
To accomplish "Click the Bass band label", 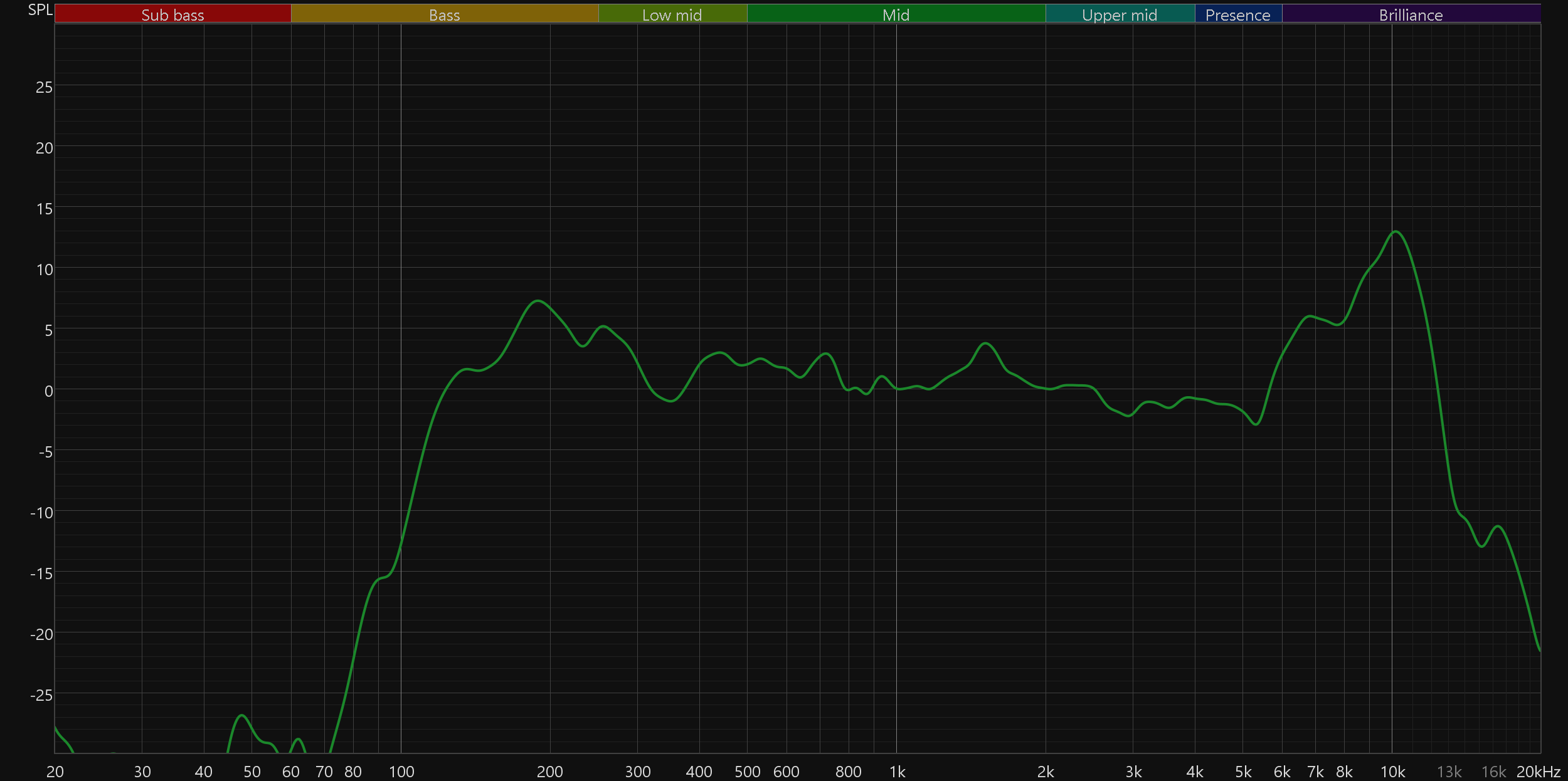I will 444,14.
